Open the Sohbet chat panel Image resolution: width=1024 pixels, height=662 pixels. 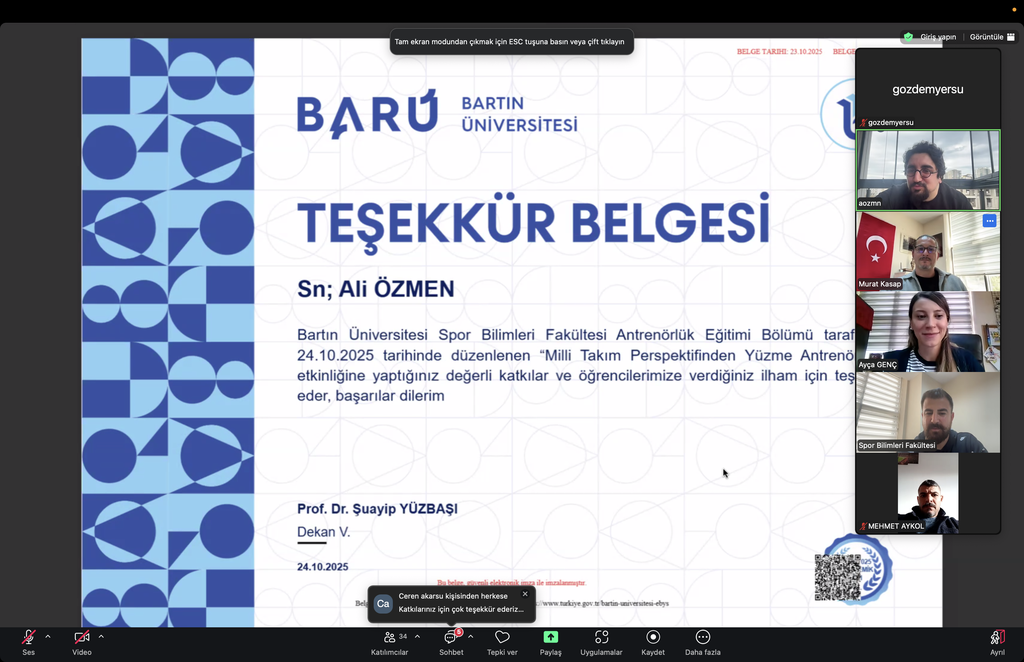pyautogui.click(x=451, y=638)
